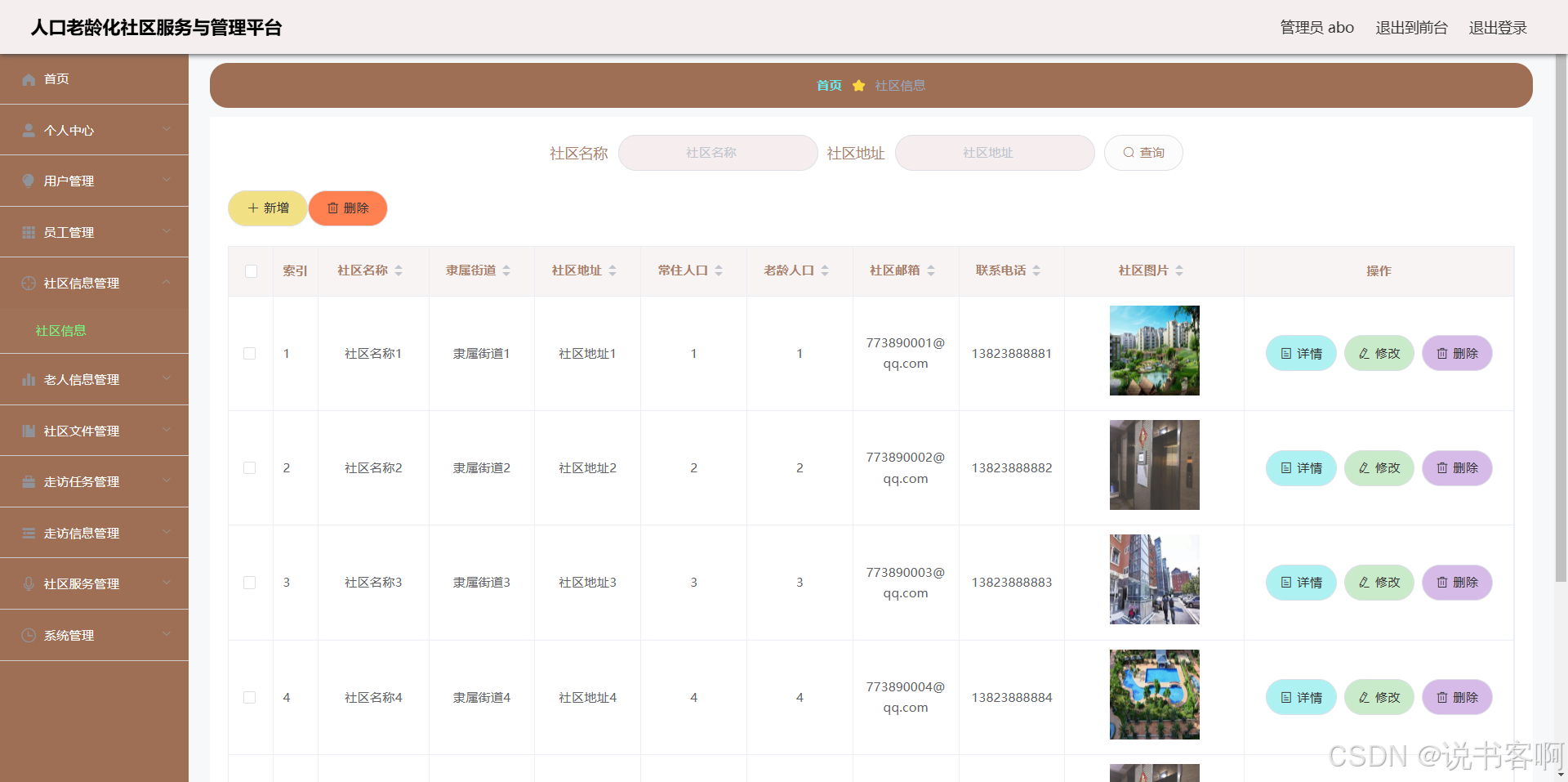
Task: Check the box for row 社区名称3
Action: pyautogui.click(x=250, y=583)
